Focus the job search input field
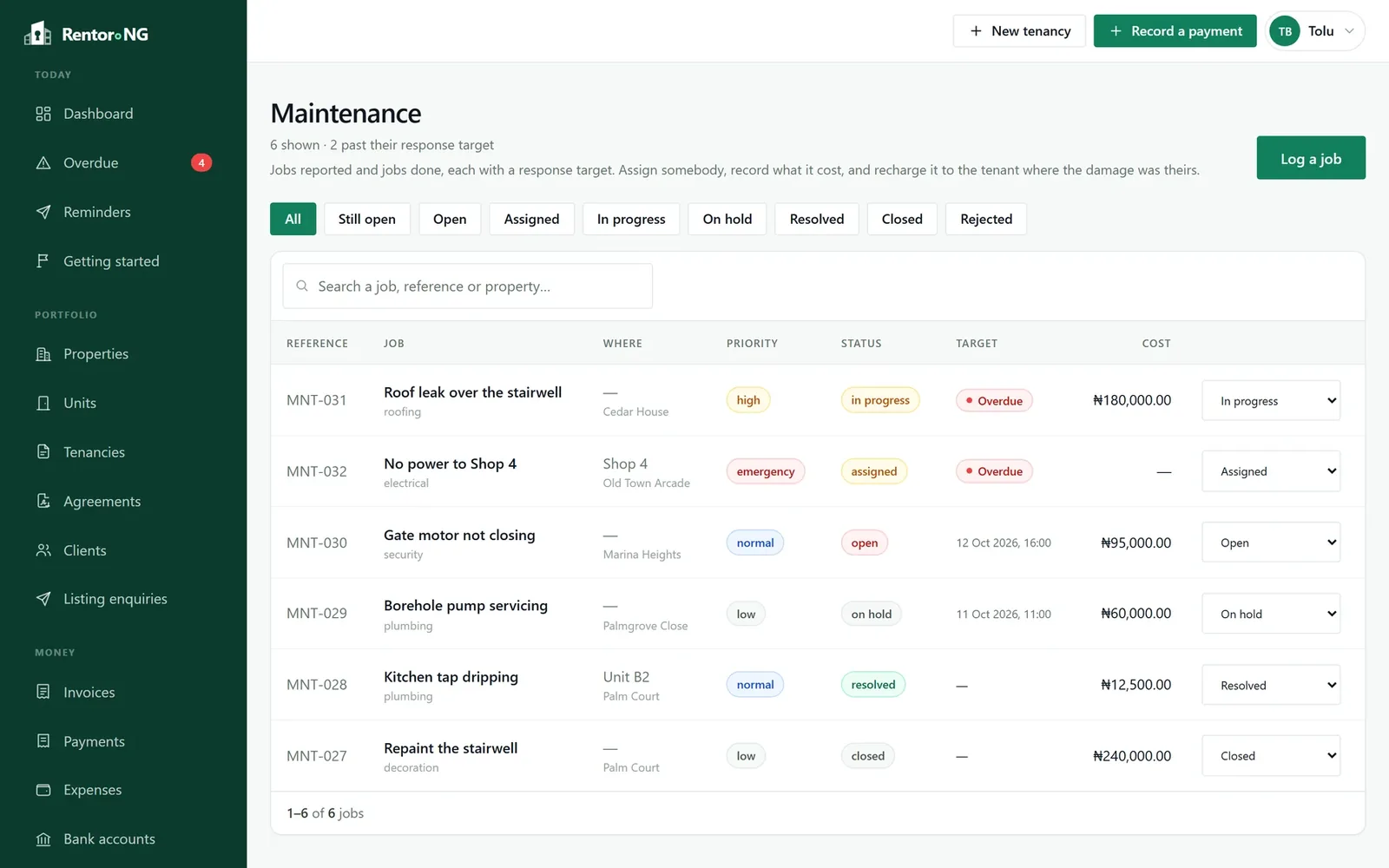The image size is (1389, 868). point(467,286)
